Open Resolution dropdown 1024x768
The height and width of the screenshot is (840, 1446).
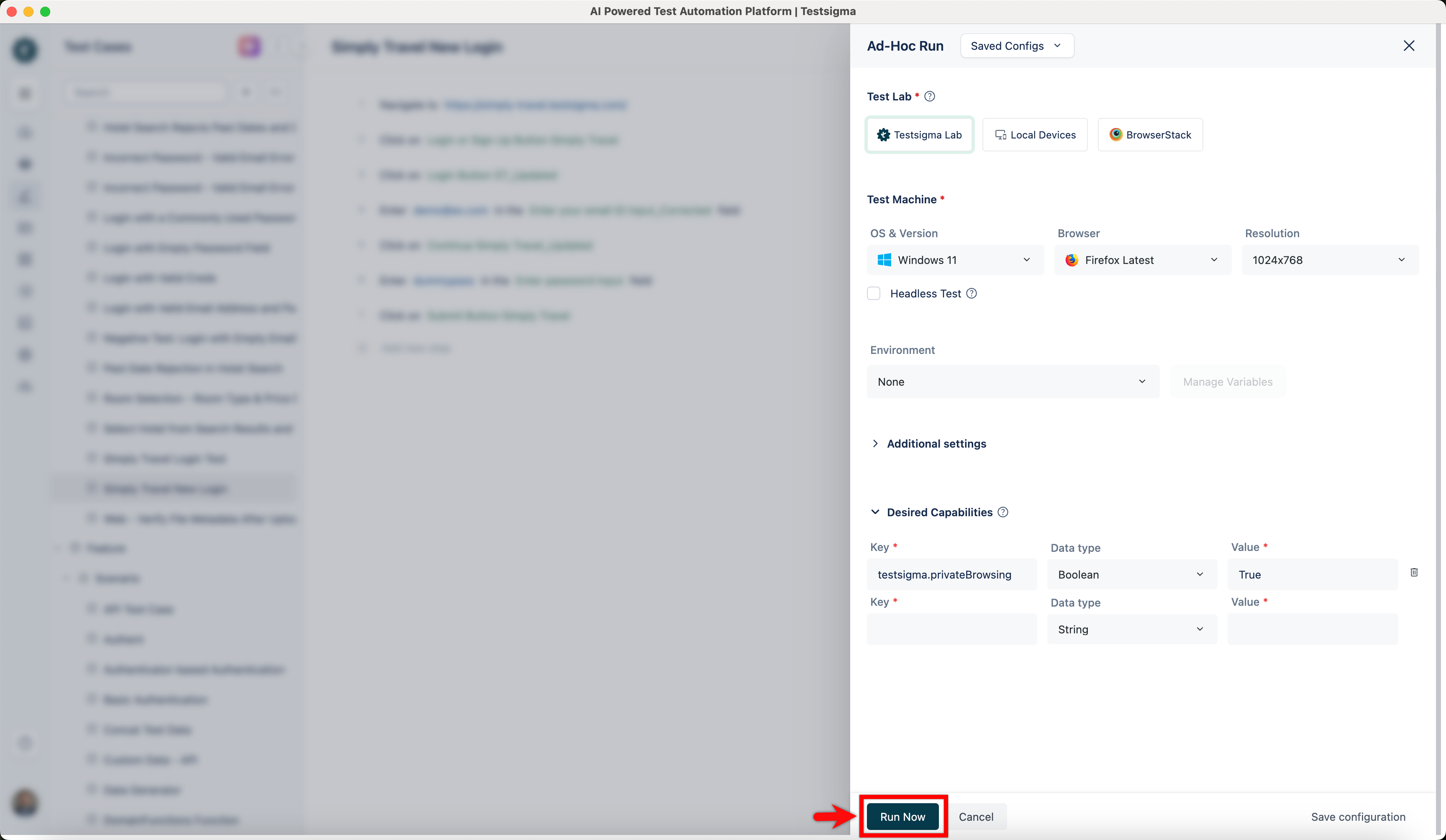pyautogui.click(x=1330, y=260)
